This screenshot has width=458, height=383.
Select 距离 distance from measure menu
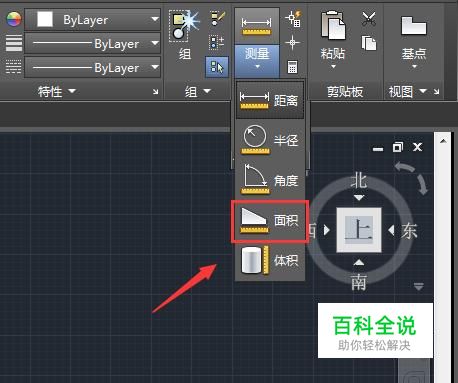pos(270,100)
